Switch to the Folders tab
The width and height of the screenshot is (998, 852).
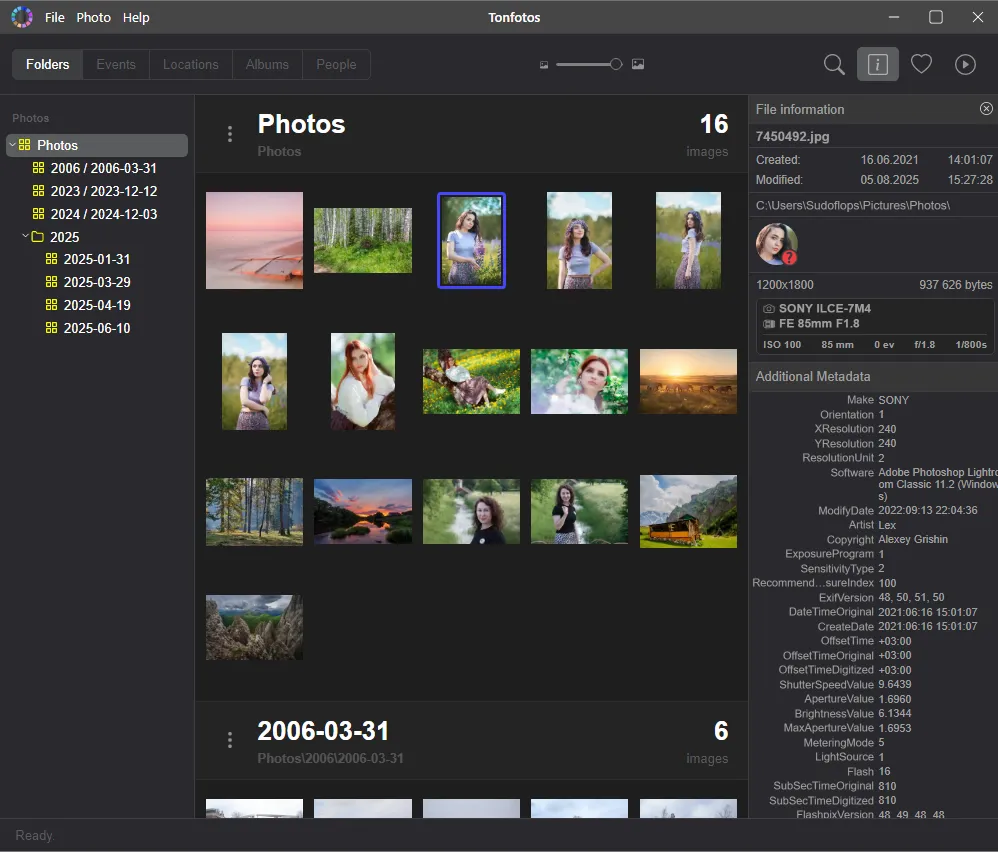click(48, 64)
